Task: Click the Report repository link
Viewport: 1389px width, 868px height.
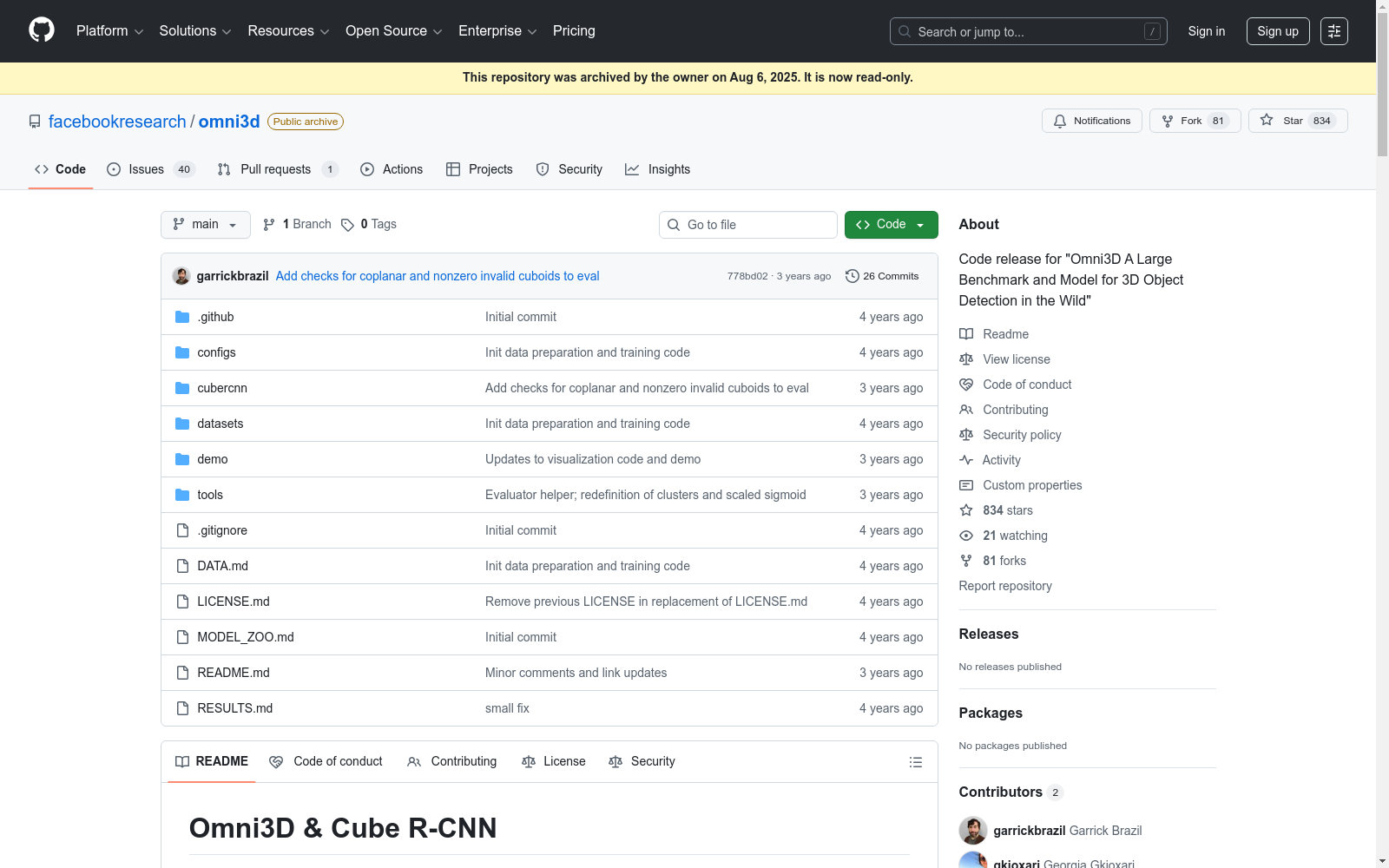Action: coord(1005,586)
